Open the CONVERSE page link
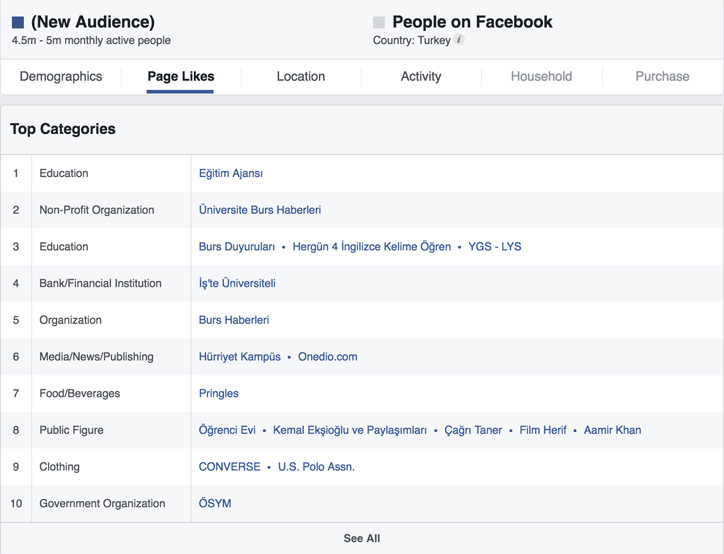This screenshot has width=724, height=554. pos(229,467)
